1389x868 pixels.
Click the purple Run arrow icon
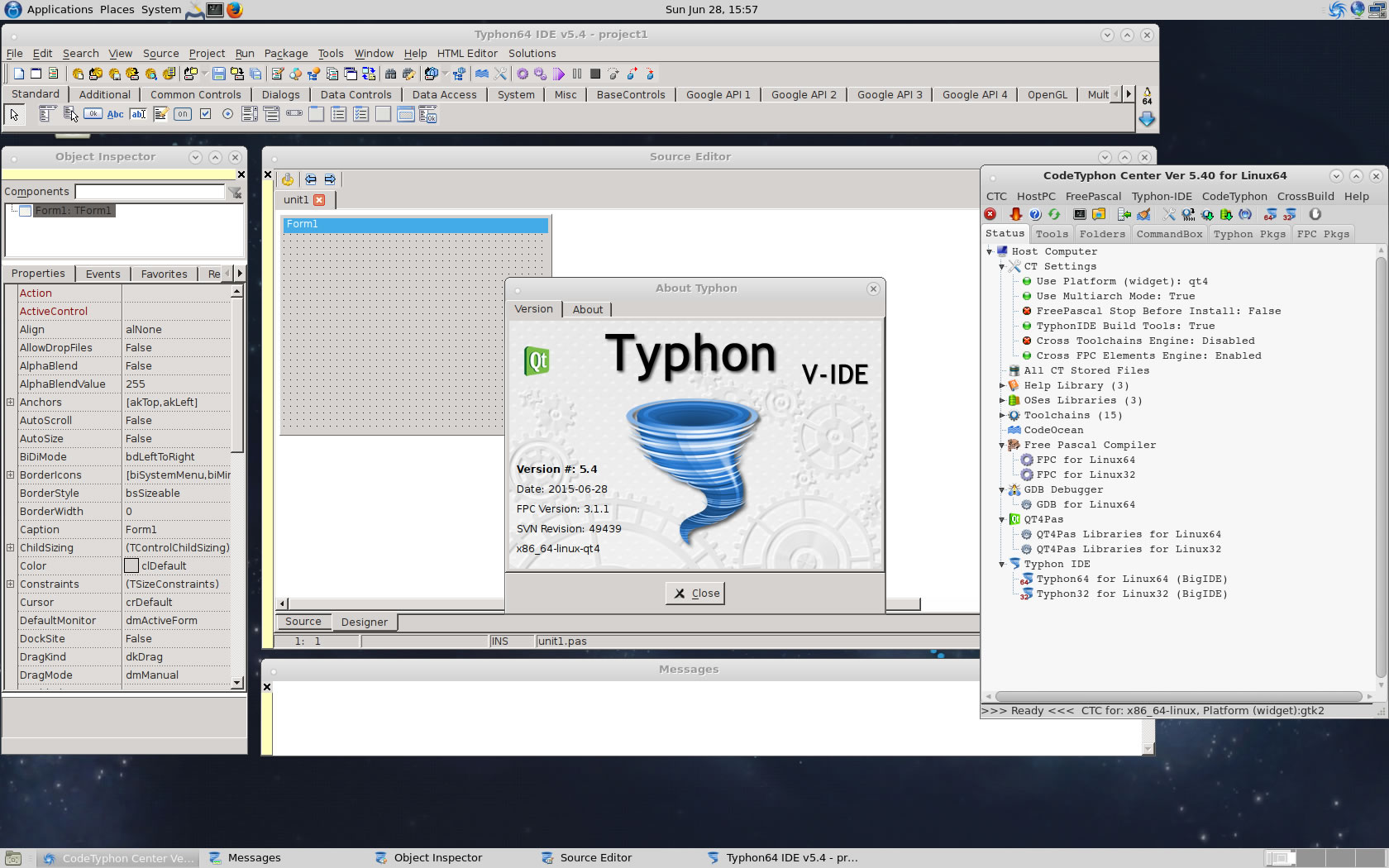click(559, 74)
